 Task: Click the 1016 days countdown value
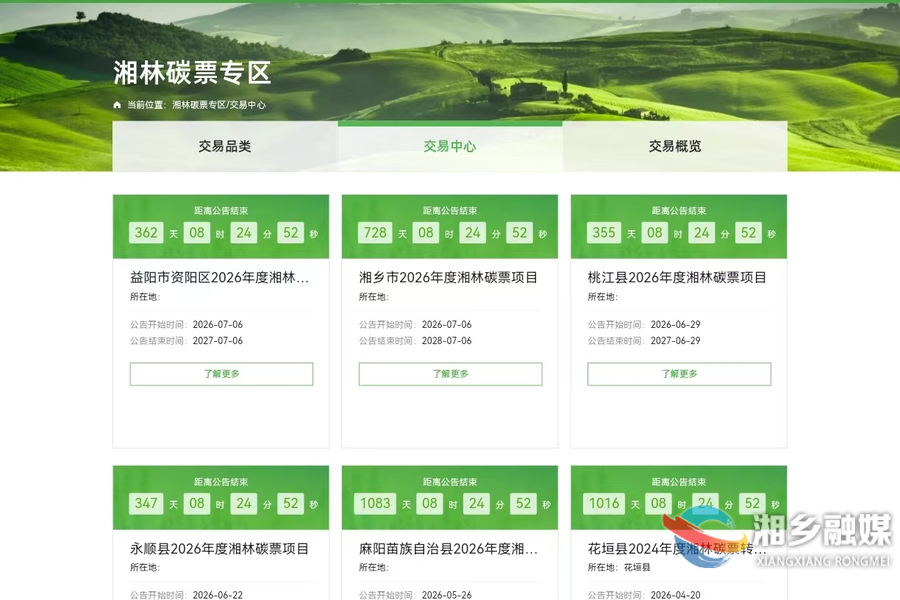(x=604, y=504)
